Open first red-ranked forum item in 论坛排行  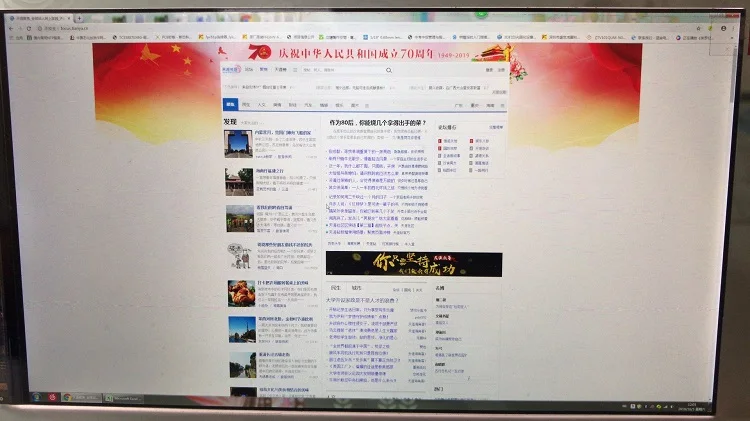(x=448, y=141)
